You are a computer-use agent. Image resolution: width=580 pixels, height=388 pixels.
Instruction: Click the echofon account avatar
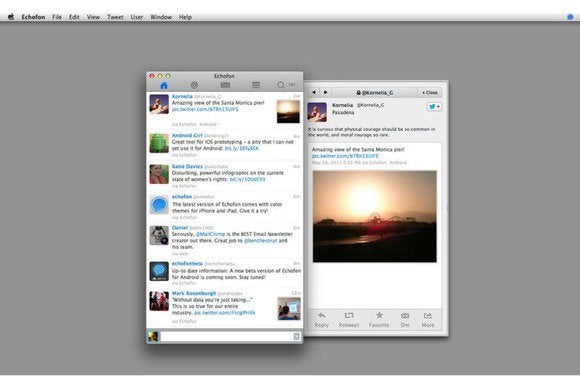coord(159,205)
